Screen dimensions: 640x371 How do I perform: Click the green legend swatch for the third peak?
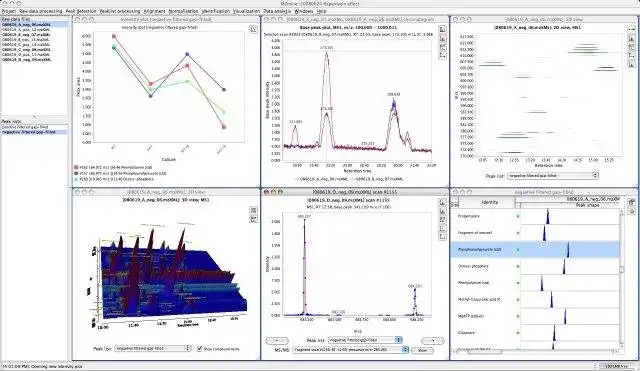pyautogui.click(x=76, y=179)
